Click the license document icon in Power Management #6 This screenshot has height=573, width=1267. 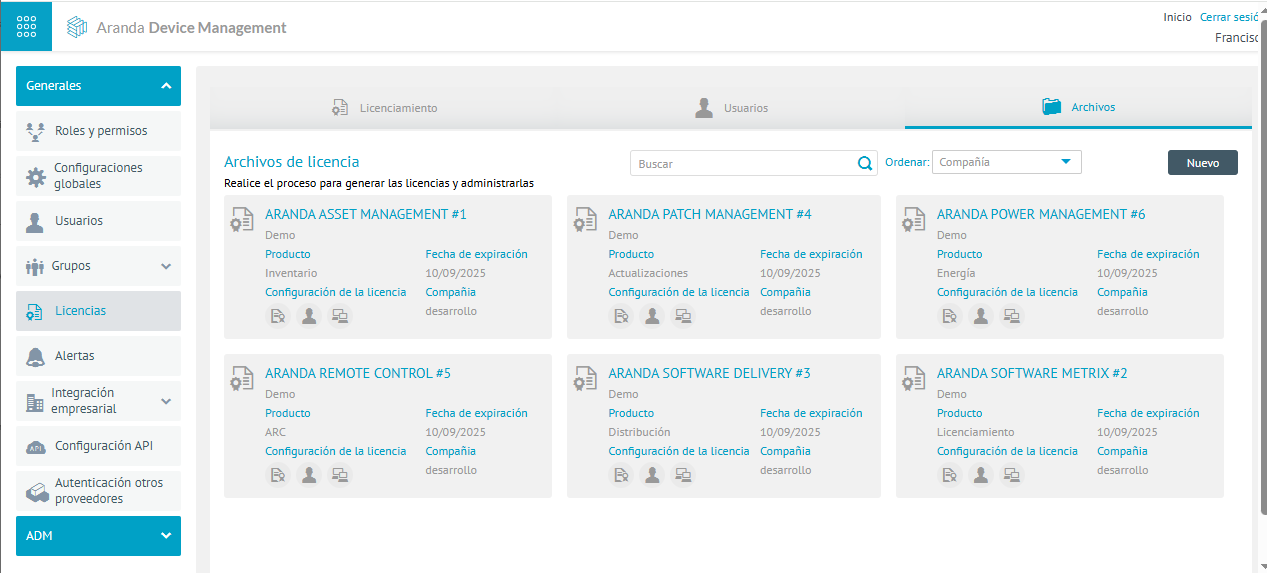[x=950, y=316]
